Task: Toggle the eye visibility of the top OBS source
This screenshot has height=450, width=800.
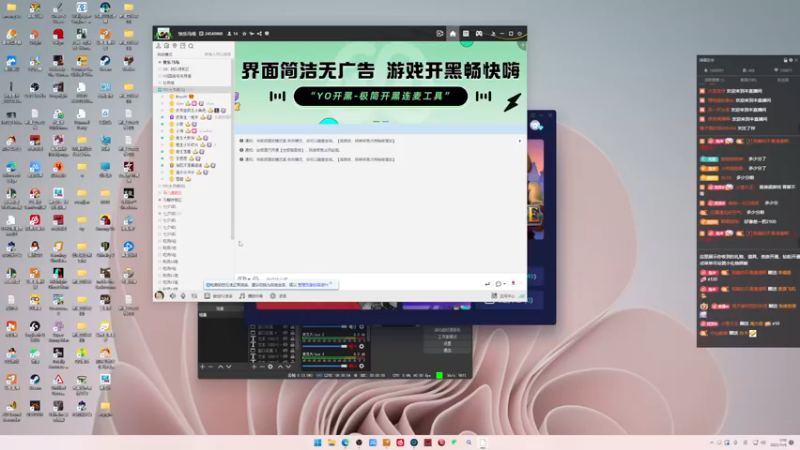Action: coord(285,327)
